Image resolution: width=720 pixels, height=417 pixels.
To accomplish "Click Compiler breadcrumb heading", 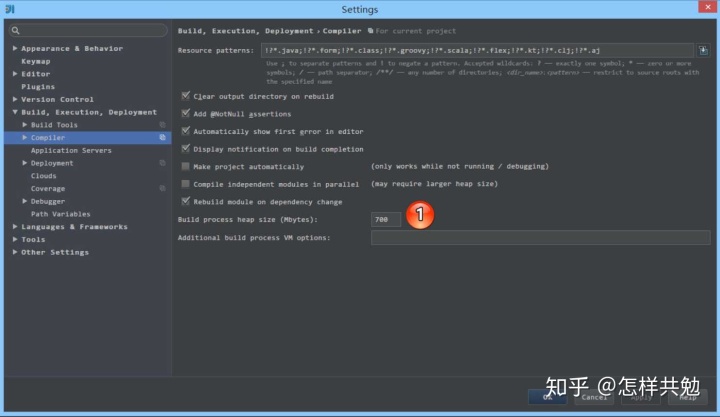I will (342, 31).
